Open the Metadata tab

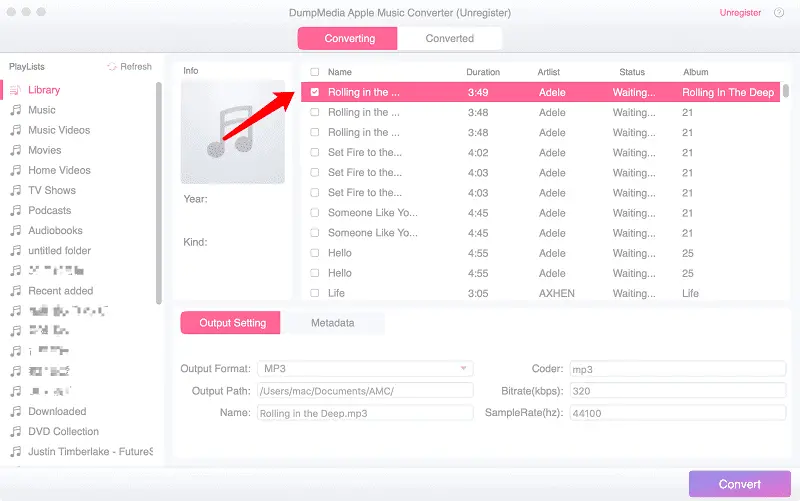(332, 323)
